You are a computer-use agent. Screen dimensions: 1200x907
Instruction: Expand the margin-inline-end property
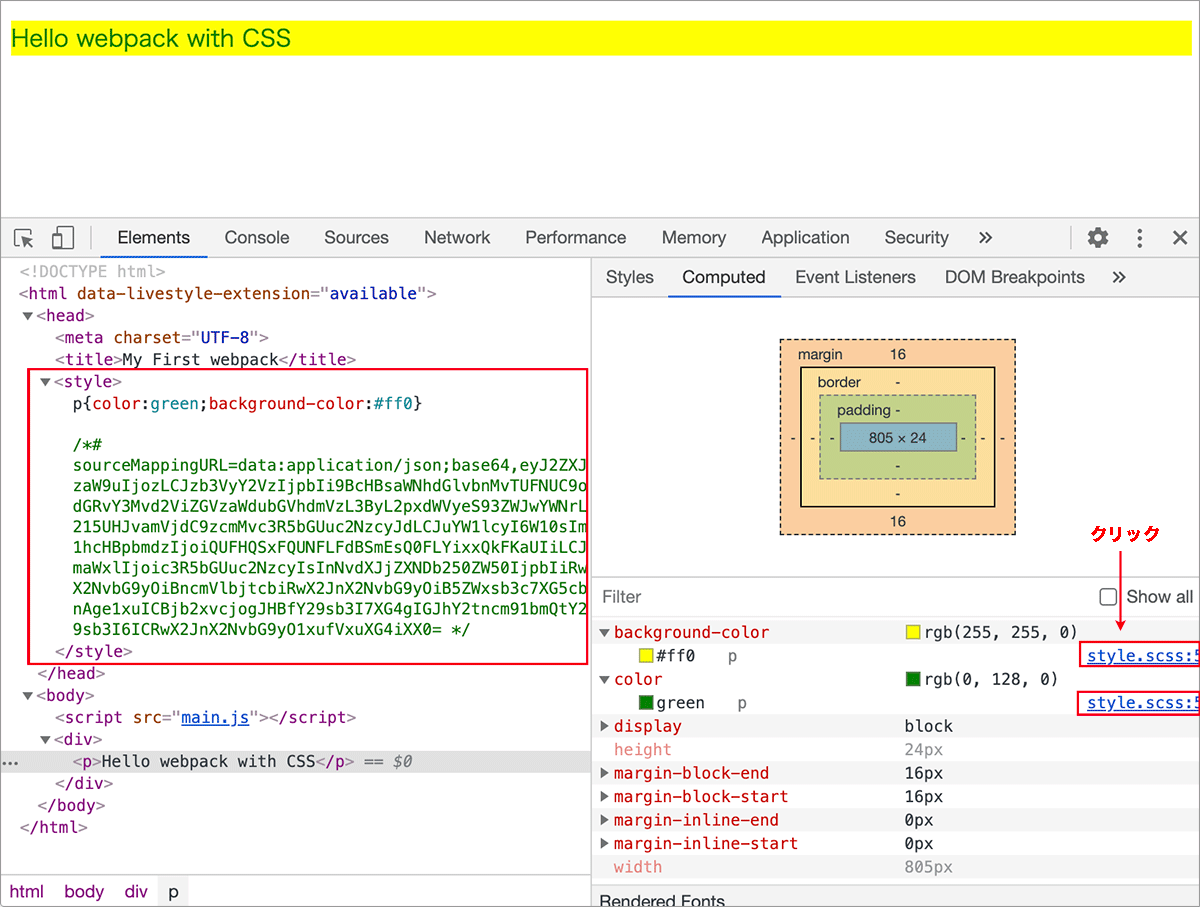point(604,821)
